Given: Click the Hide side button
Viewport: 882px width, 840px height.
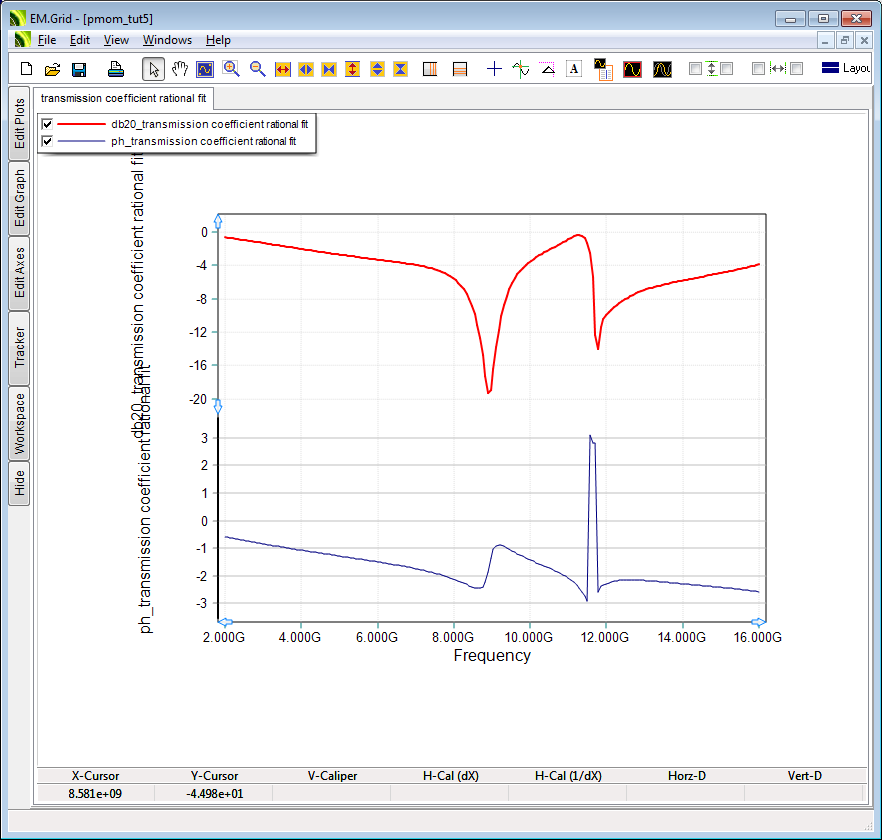Looking at the screenshot, I should pyautogui.click(x=19, y=485).
